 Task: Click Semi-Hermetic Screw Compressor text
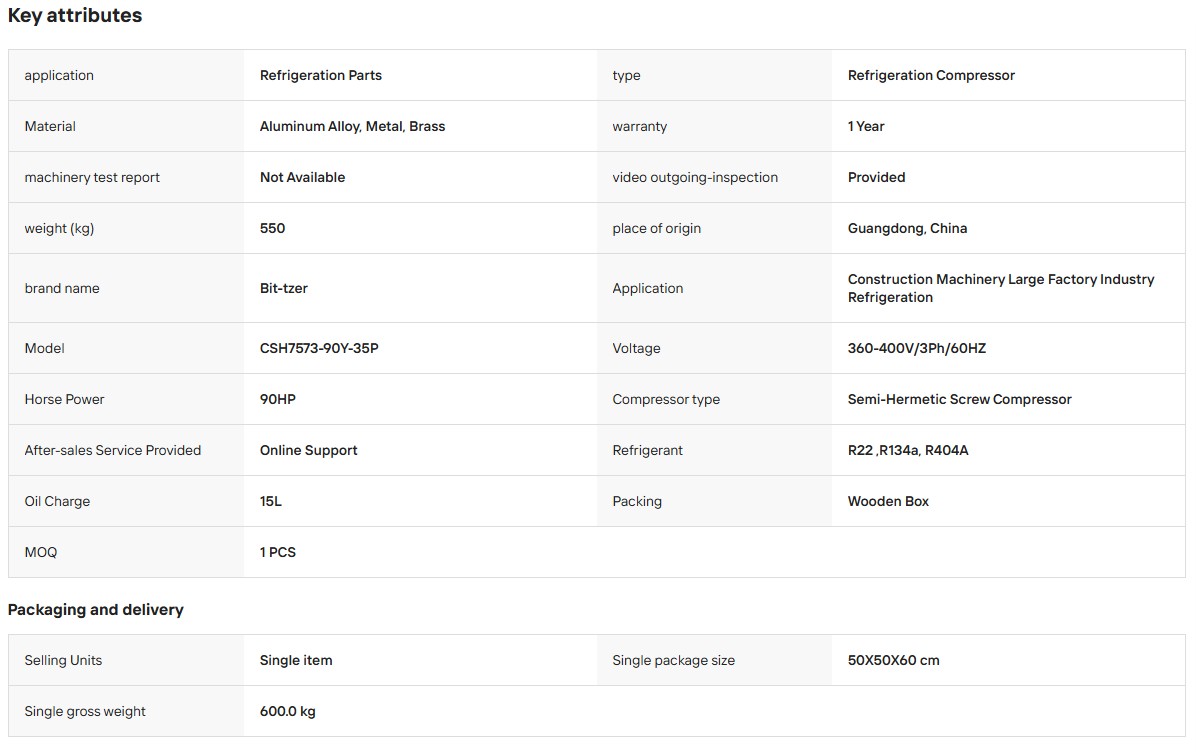pos(959,399)
